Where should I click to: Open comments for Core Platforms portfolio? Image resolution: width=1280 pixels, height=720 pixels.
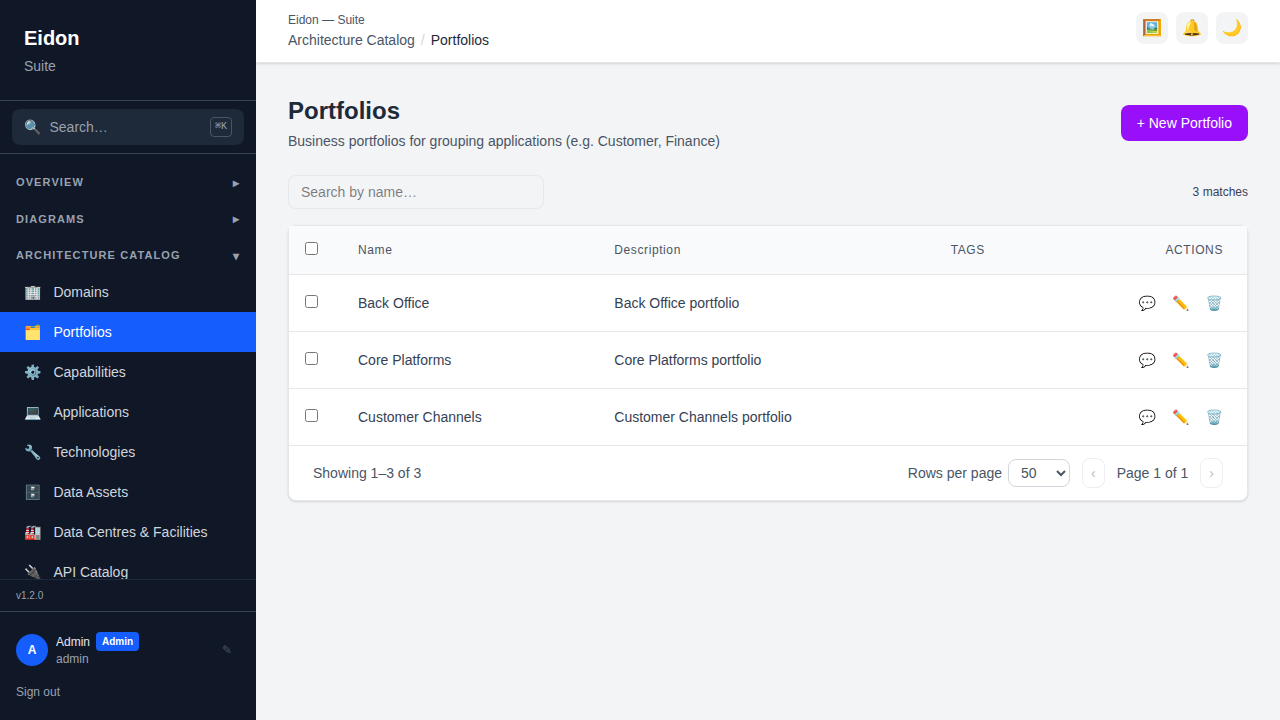point(1147,360)
